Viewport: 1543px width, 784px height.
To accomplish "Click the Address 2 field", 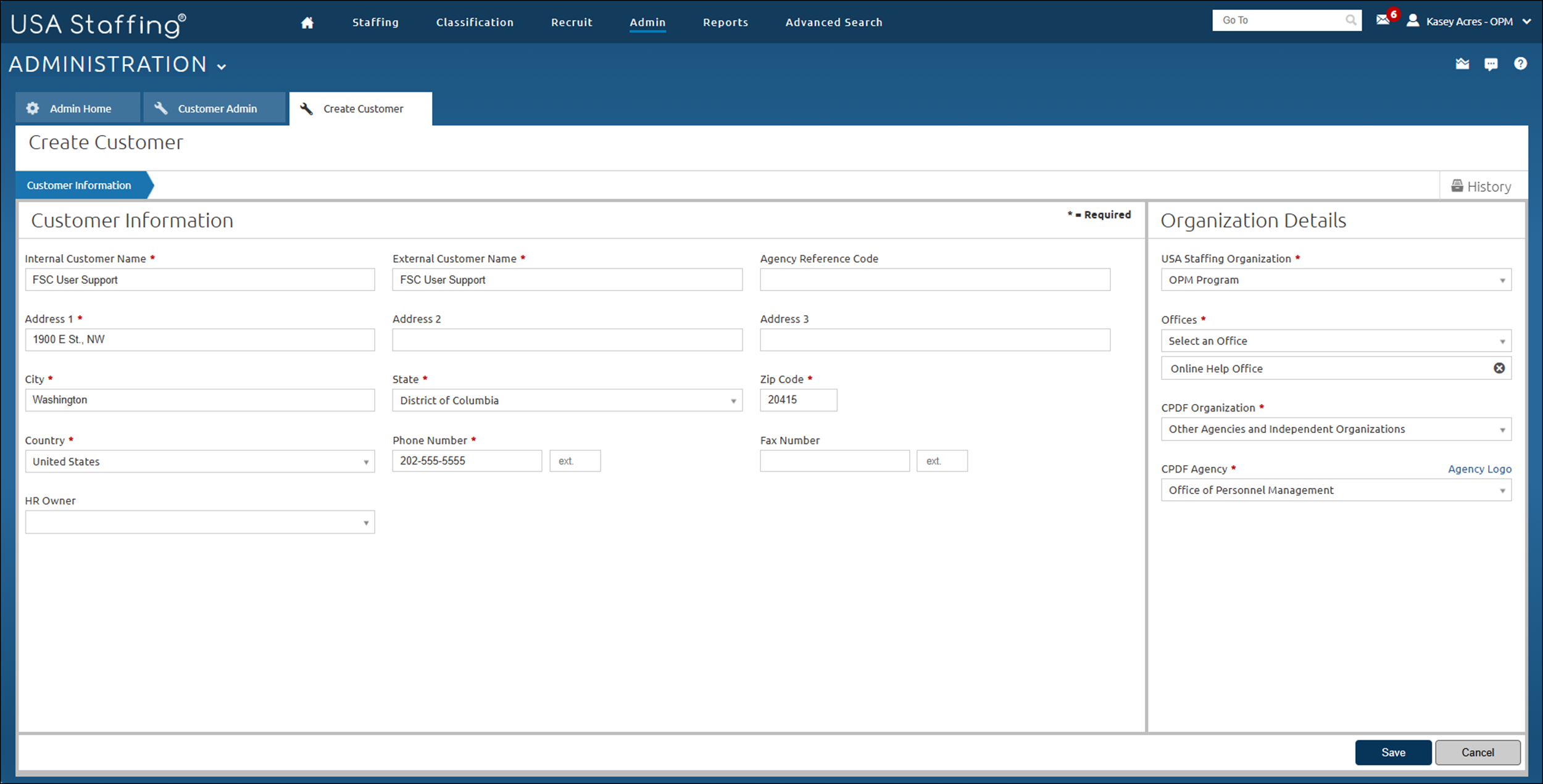I will point(567,339).
